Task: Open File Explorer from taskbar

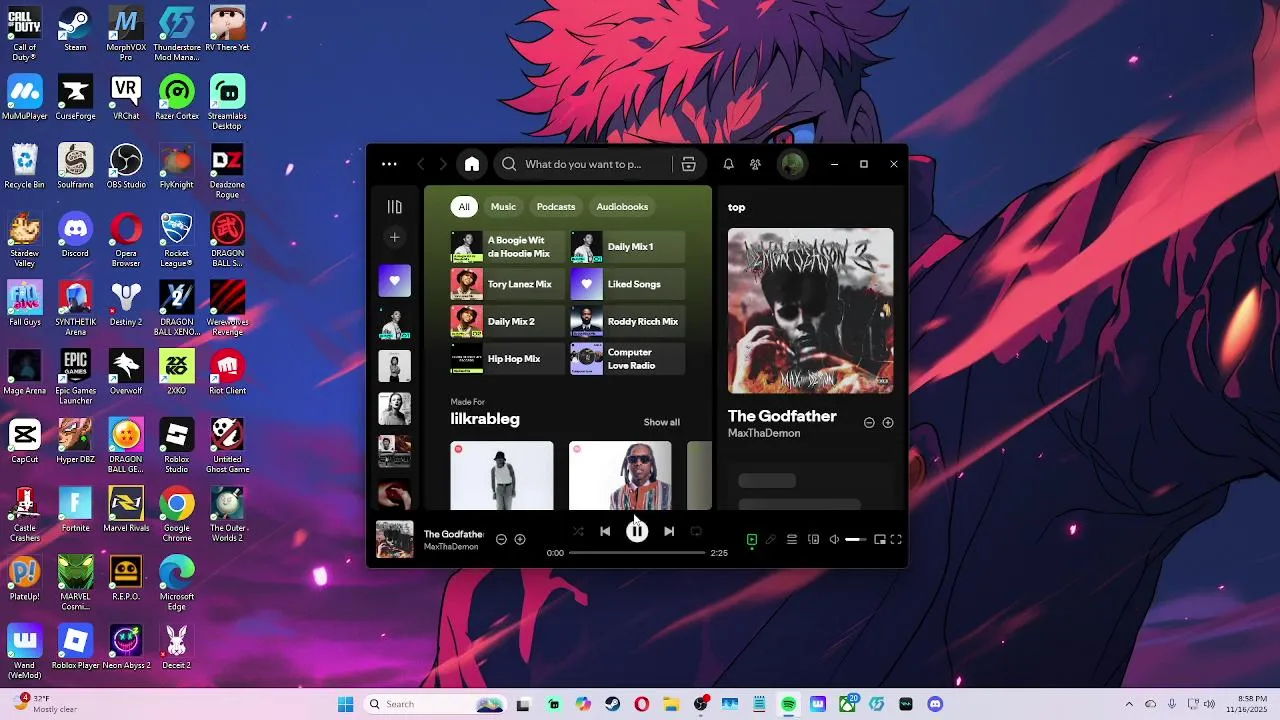Action: pos(671,704)
